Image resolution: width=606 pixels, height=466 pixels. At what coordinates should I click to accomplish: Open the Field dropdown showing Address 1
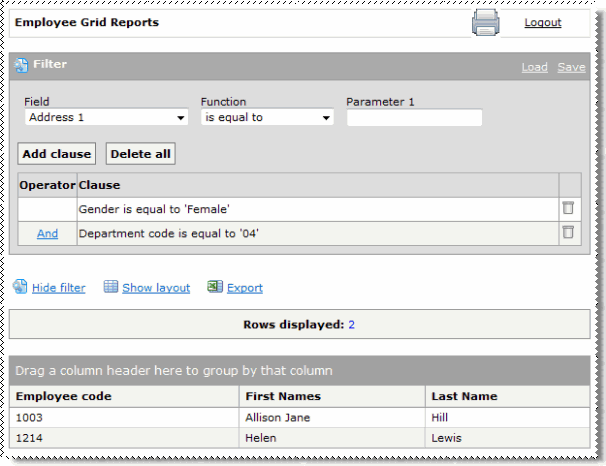(107, 118)
